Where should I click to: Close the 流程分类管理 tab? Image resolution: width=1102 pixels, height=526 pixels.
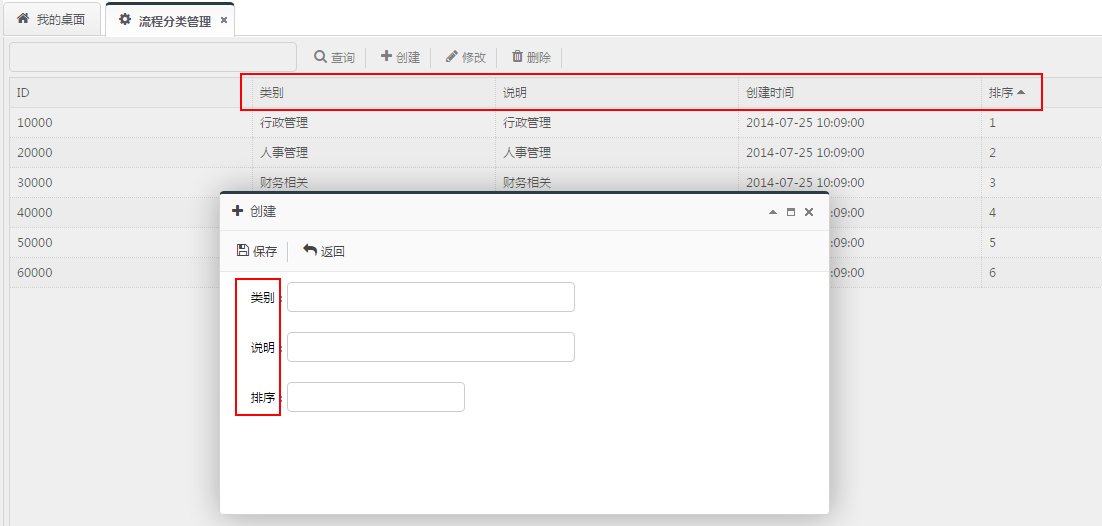pos(223,20)
